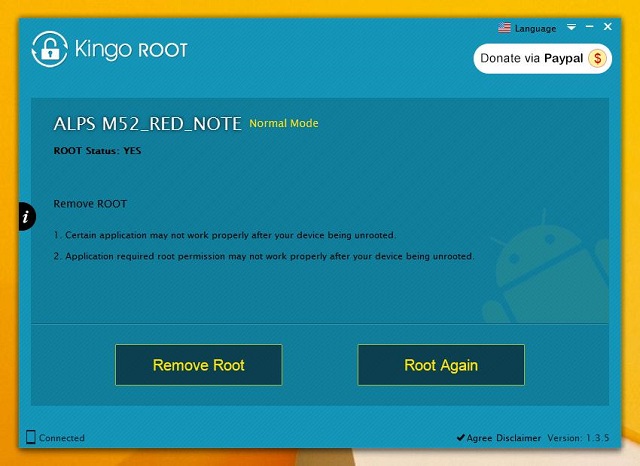Viewport: 640px width, 466px height.
Task: Click the ROOT Status: YES text
Action: (97, 150)
